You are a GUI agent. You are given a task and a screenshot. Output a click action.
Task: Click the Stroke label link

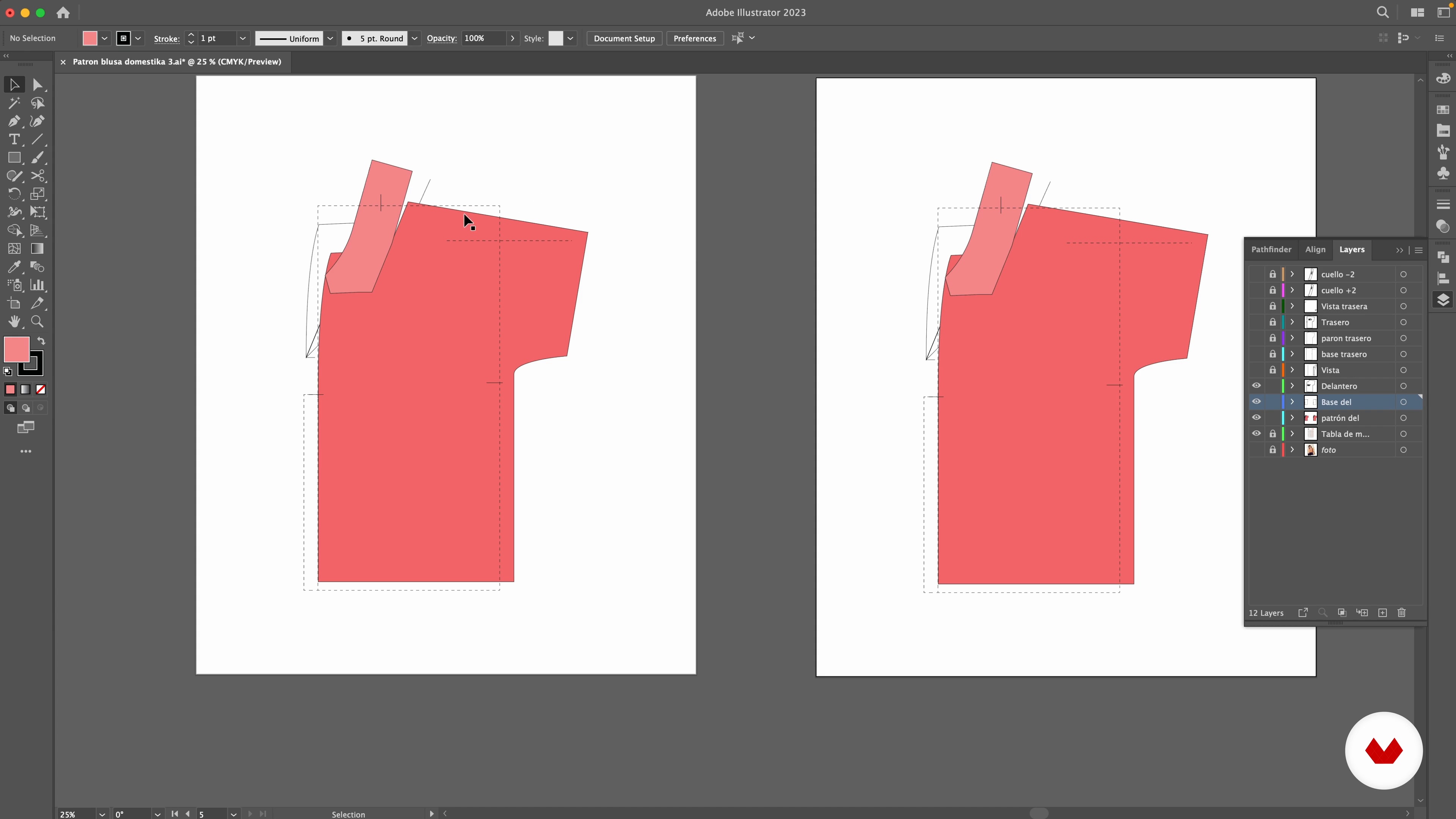[x=167, y=38]
